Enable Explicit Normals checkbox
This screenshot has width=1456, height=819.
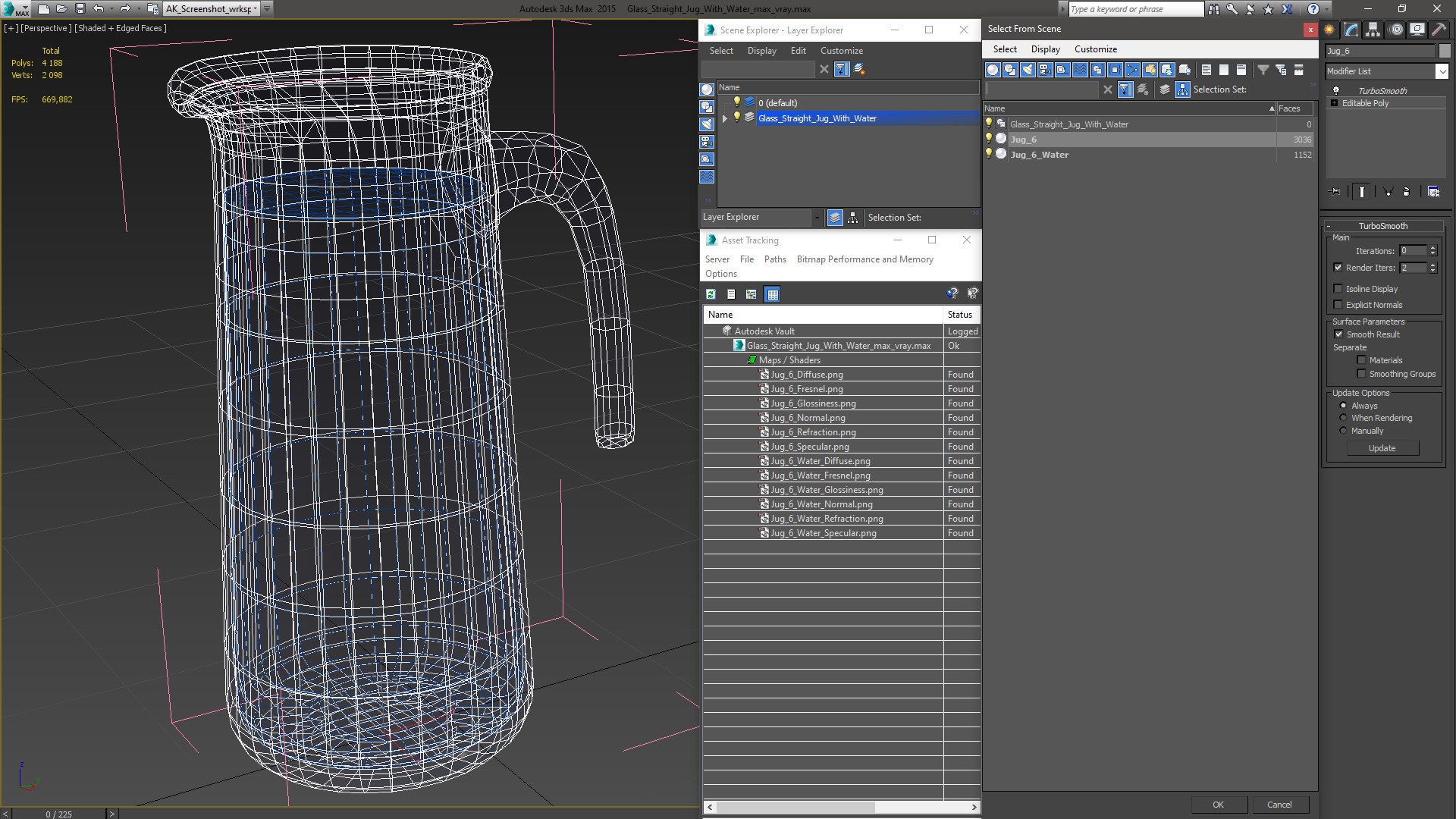[1338, 305]
